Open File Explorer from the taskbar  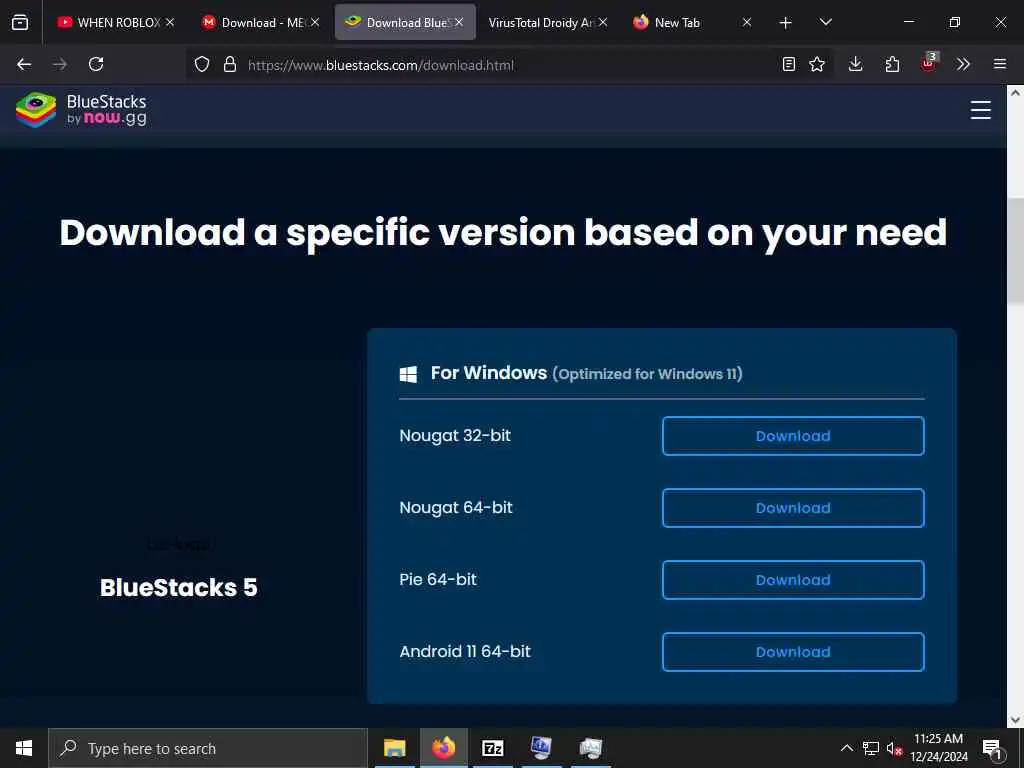coord(394,748)
